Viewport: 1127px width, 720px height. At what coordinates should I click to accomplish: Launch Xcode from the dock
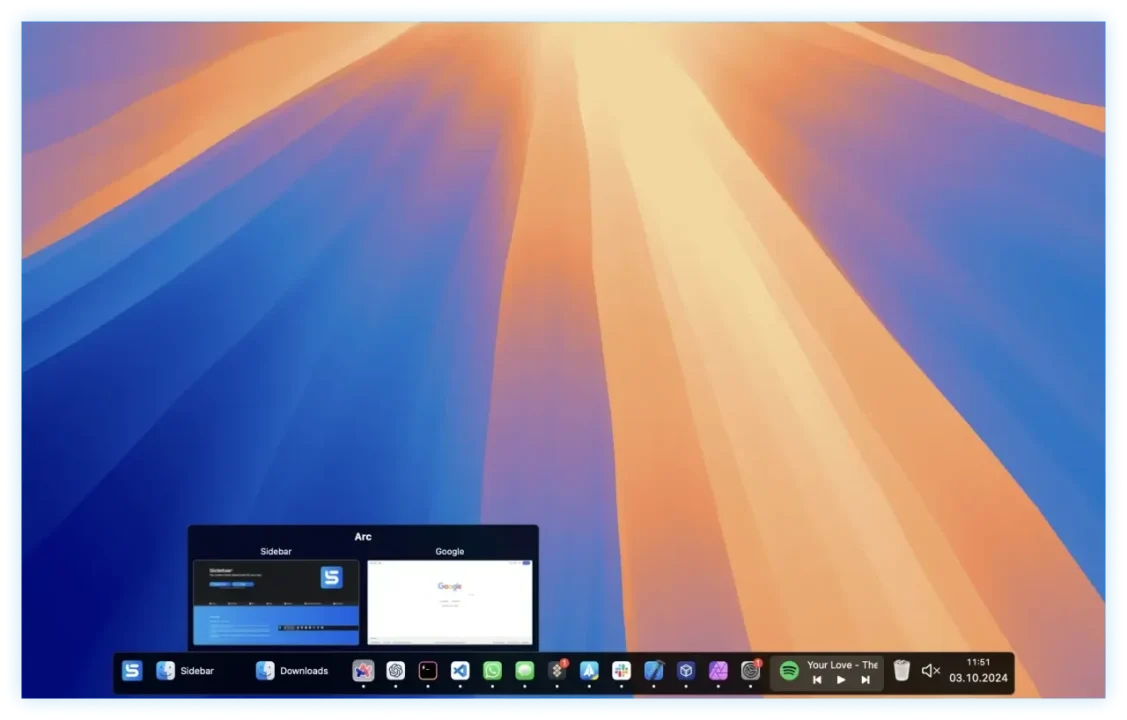pyautogui.click(x=653, y=670)
